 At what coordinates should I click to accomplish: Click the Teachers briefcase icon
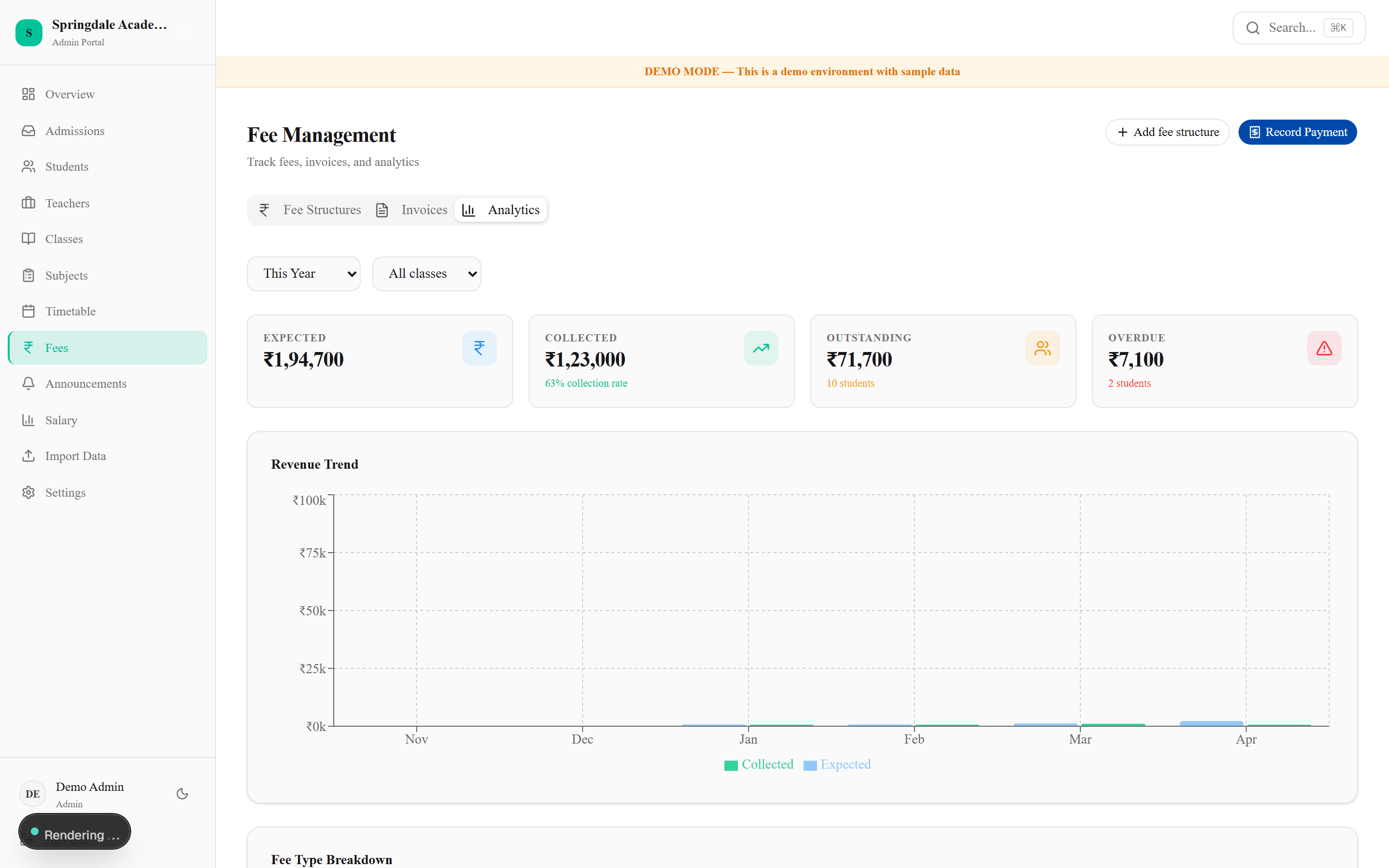(29, 203)
